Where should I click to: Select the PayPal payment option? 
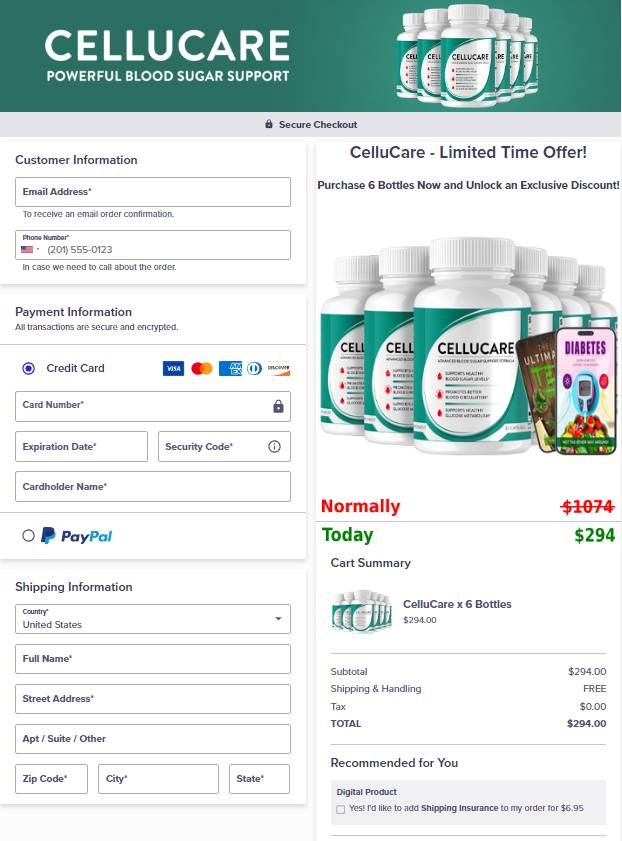(28, 535)
